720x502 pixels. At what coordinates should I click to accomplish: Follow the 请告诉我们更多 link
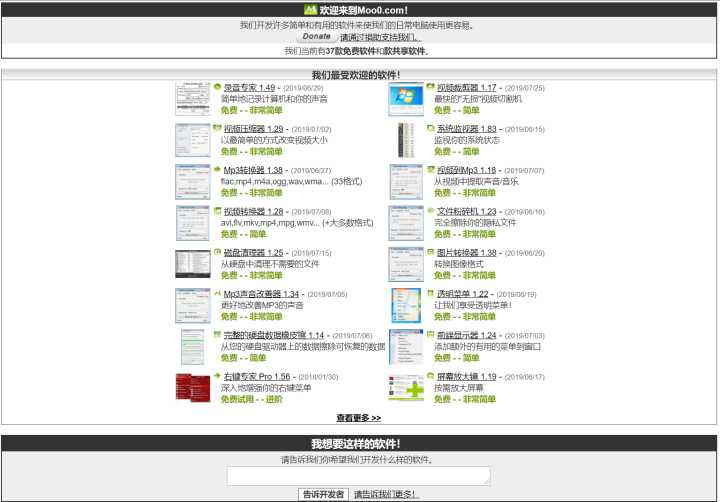387,495
